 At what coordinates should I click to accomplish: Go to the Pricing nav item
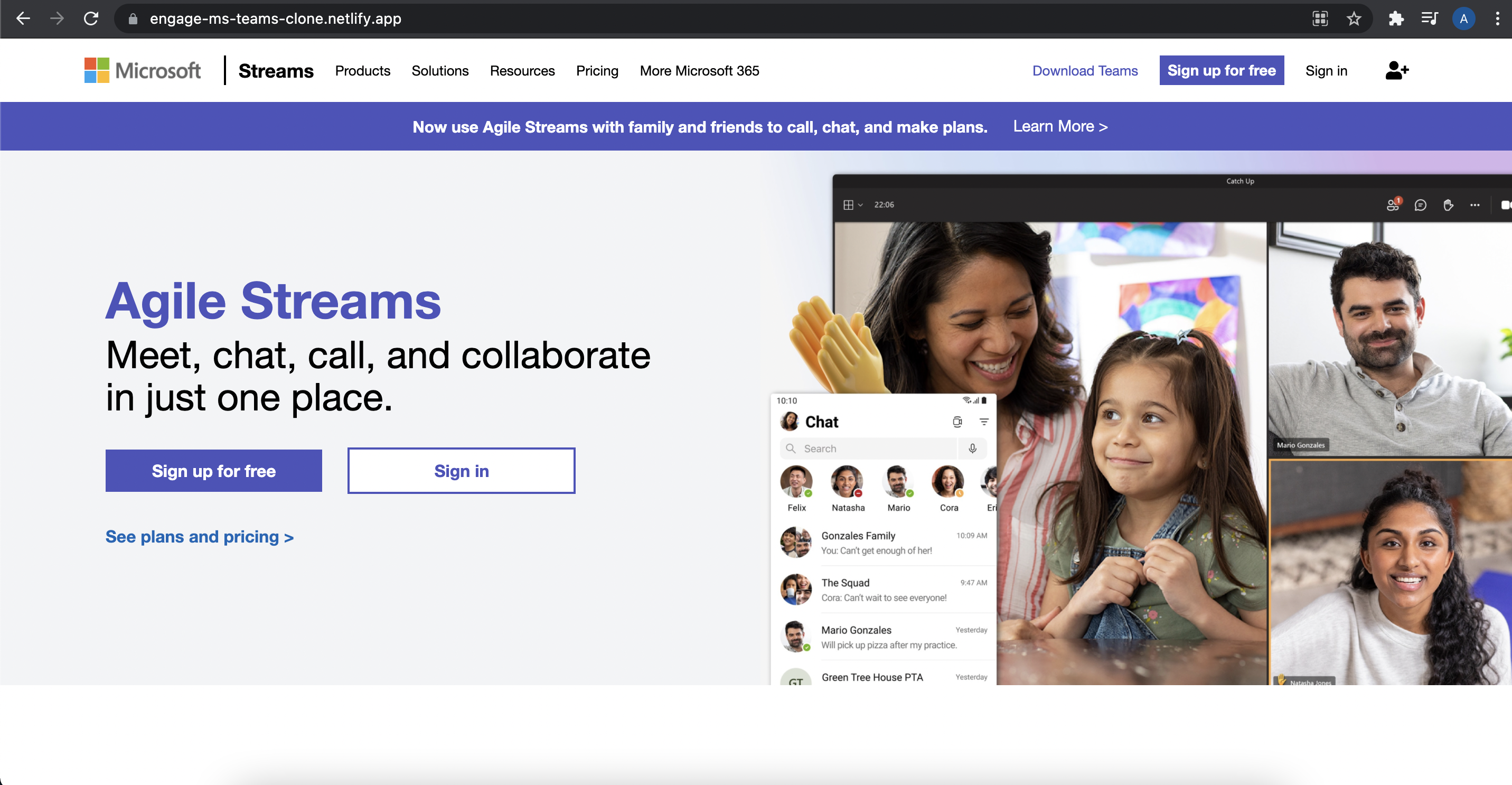pos(597,70)
